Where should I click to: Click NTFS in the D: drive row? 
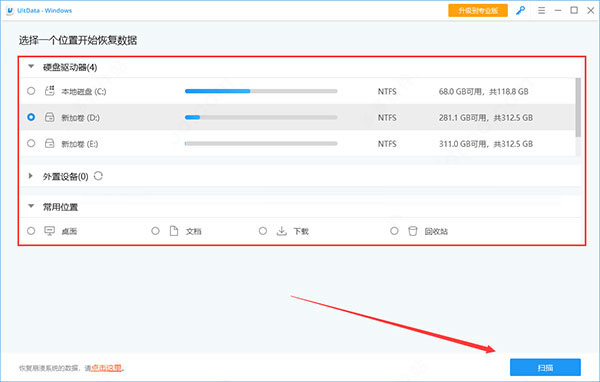(x=387, y=118)
